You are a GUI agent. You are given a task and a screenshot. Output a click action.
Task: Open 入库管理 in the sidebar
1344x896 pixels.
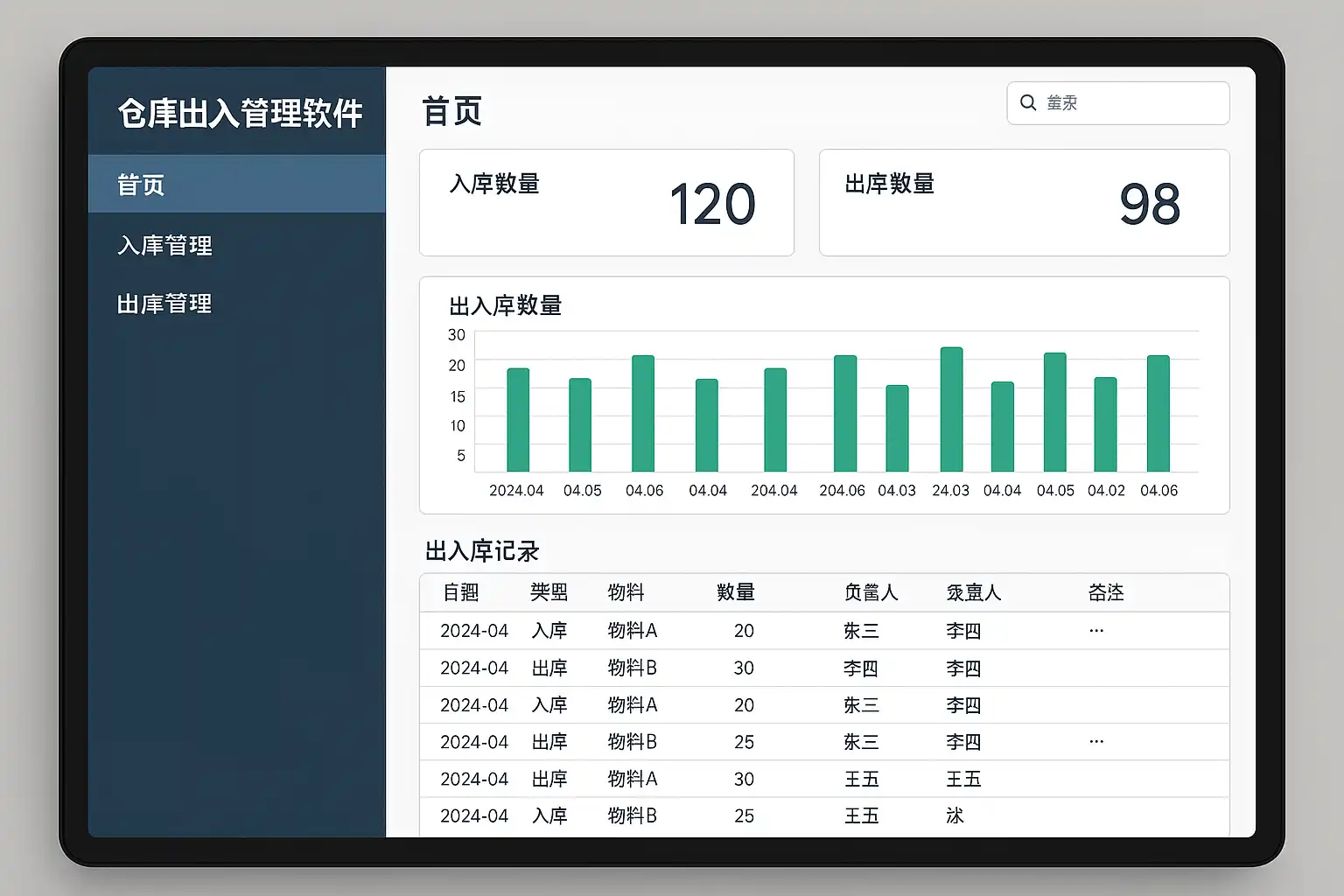click(164, 246)
